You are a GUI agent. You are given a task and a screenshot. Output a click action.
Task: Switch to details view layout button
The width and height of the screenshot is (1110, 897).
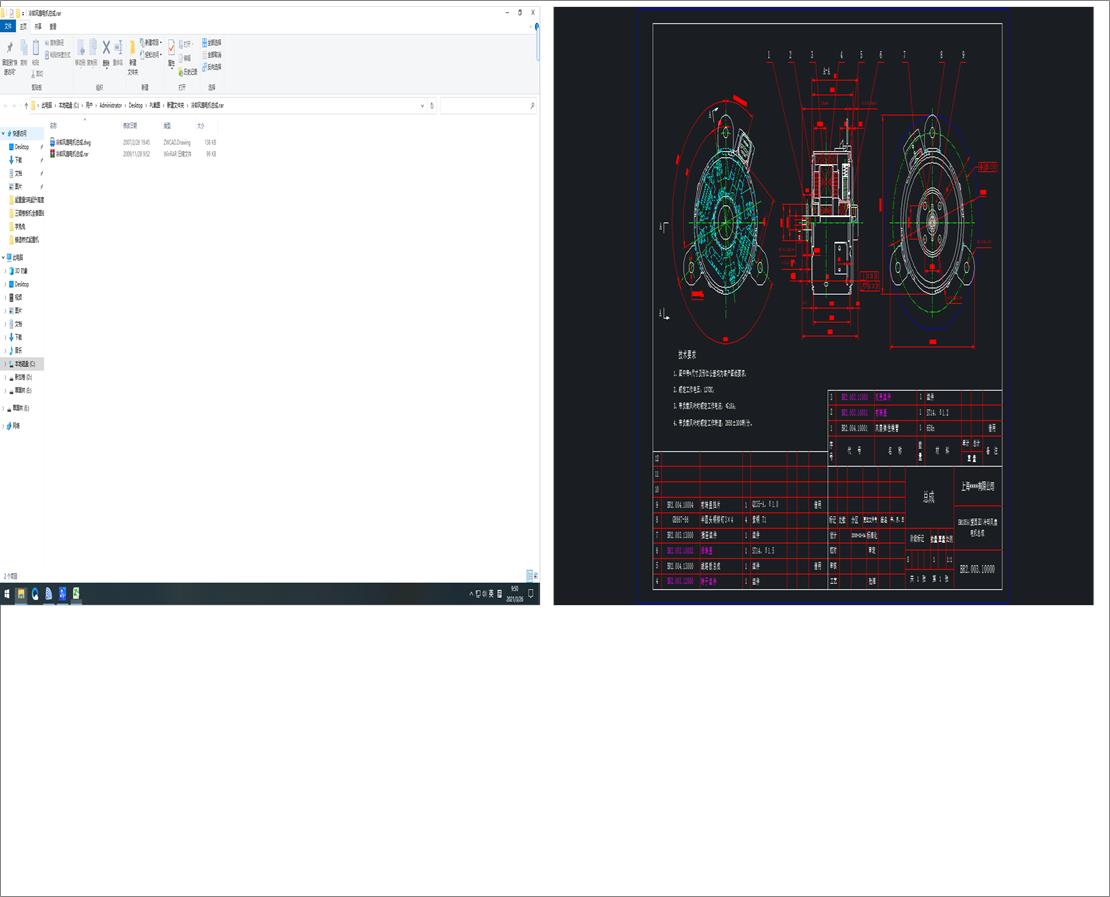click(529, 576)
